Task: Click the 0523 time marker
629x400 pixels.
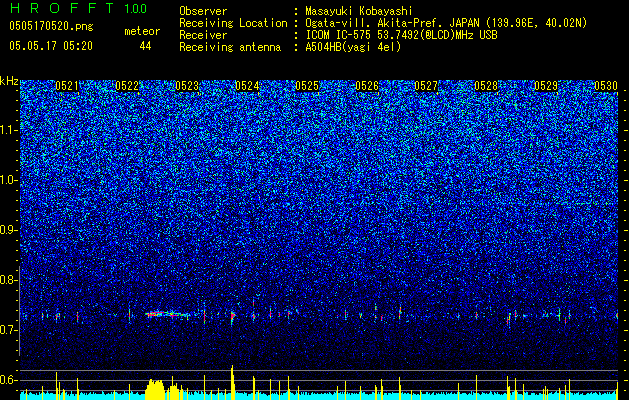Action: tap(187, 86)
